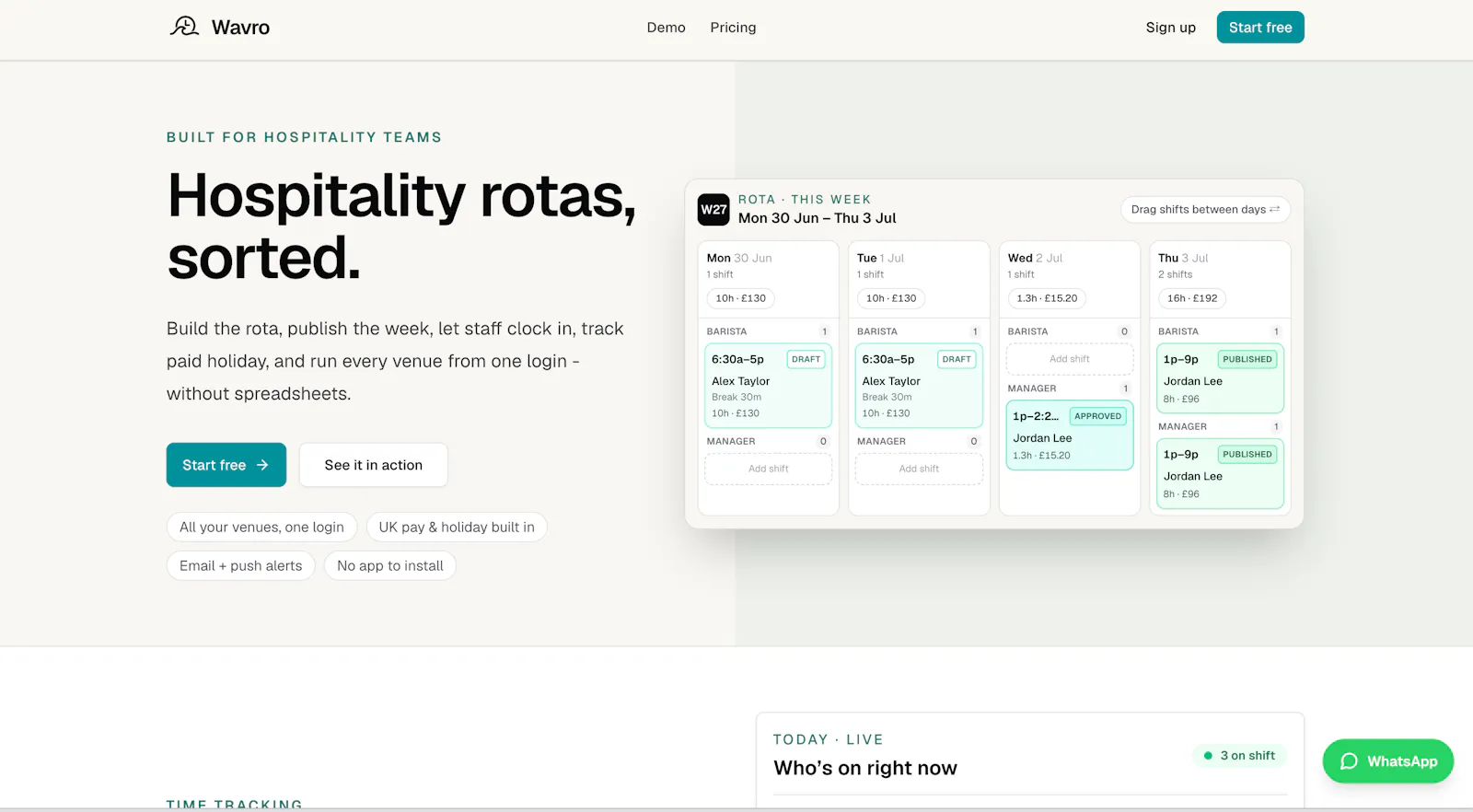Click the Thu 3 Jul day header

[1183, 259]
